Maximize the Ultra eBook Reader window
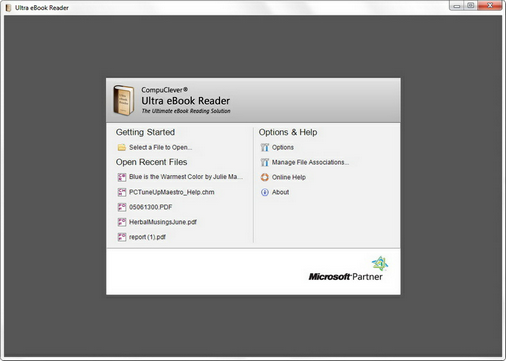The image size is (506, 361). [470, 6]
